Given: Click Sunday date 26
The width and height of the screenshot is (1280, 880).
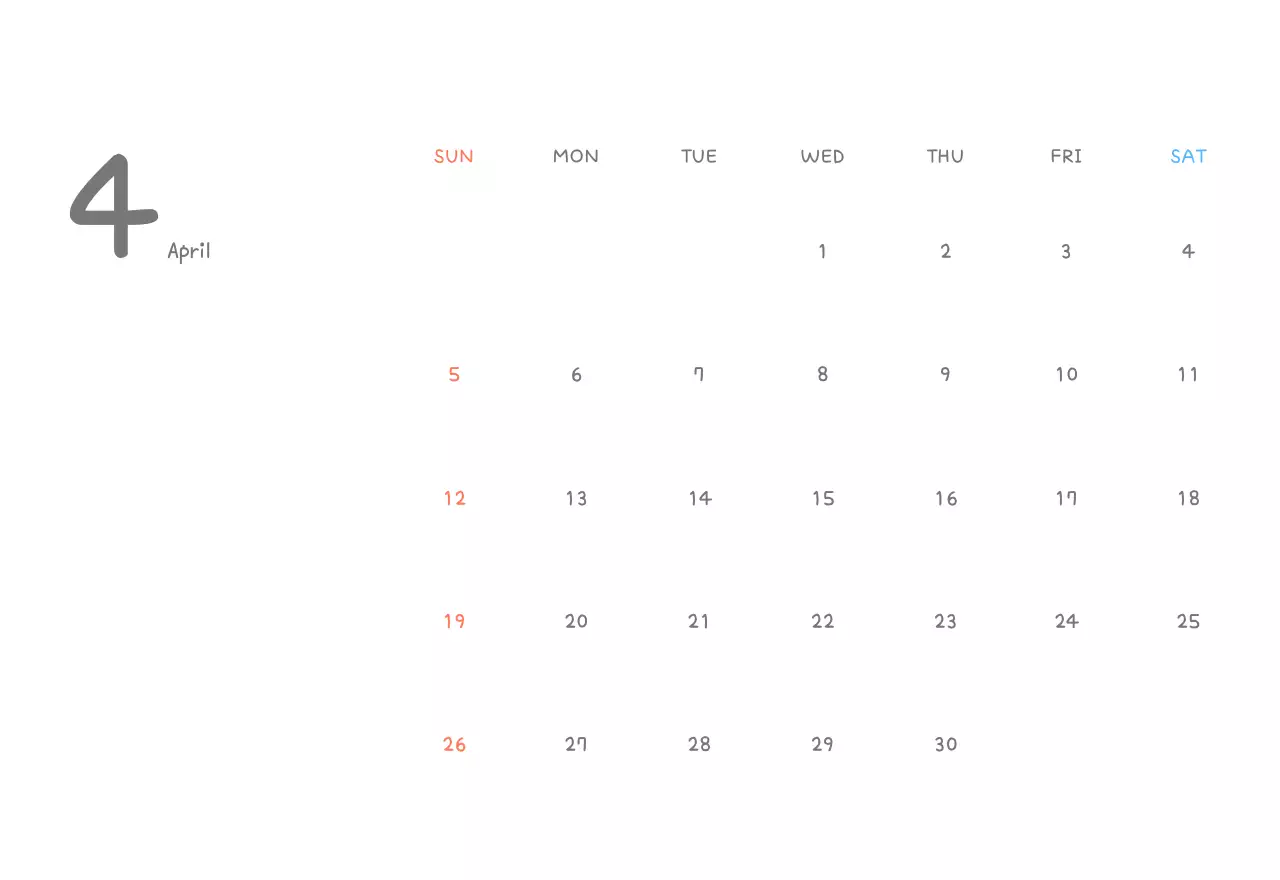Looking at the screenshot, I should click(454, 744).
